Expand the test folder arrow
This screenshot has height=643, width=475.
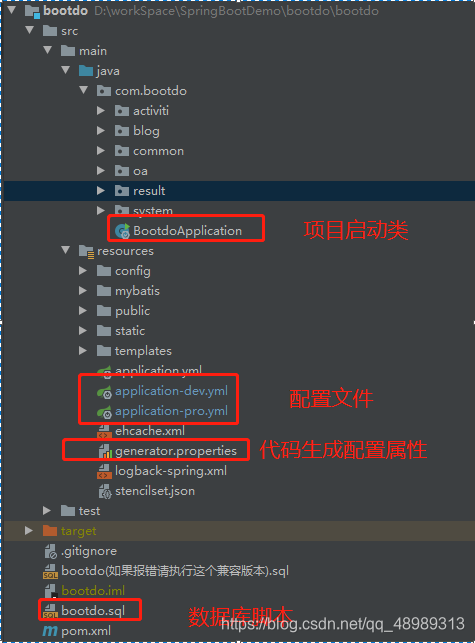(x=47, y=511)
